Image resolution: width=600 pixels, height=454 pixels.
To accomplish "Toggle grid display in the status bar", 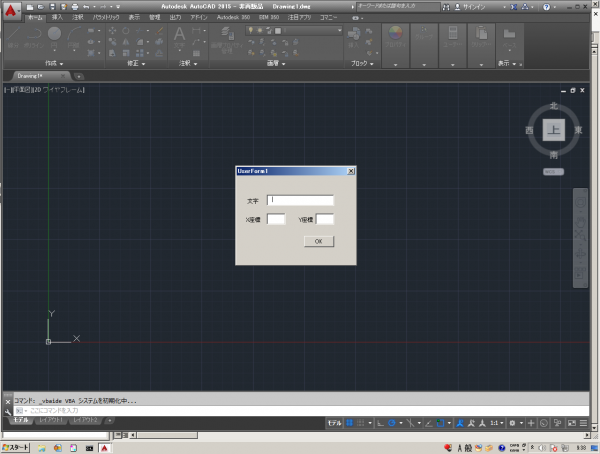I will (350, 423).
